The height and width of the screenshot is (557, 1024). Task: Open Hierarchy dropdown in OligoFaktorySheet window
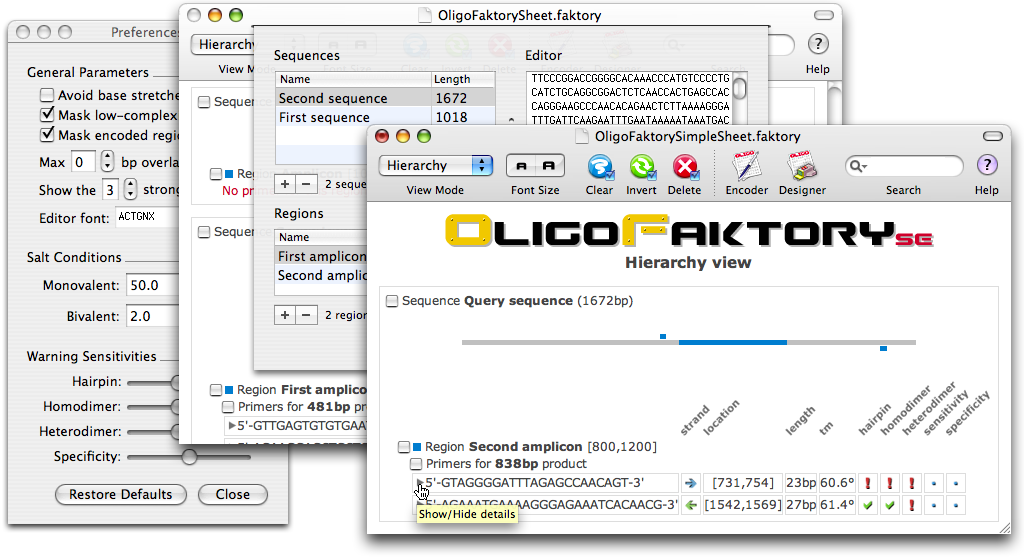223,44
